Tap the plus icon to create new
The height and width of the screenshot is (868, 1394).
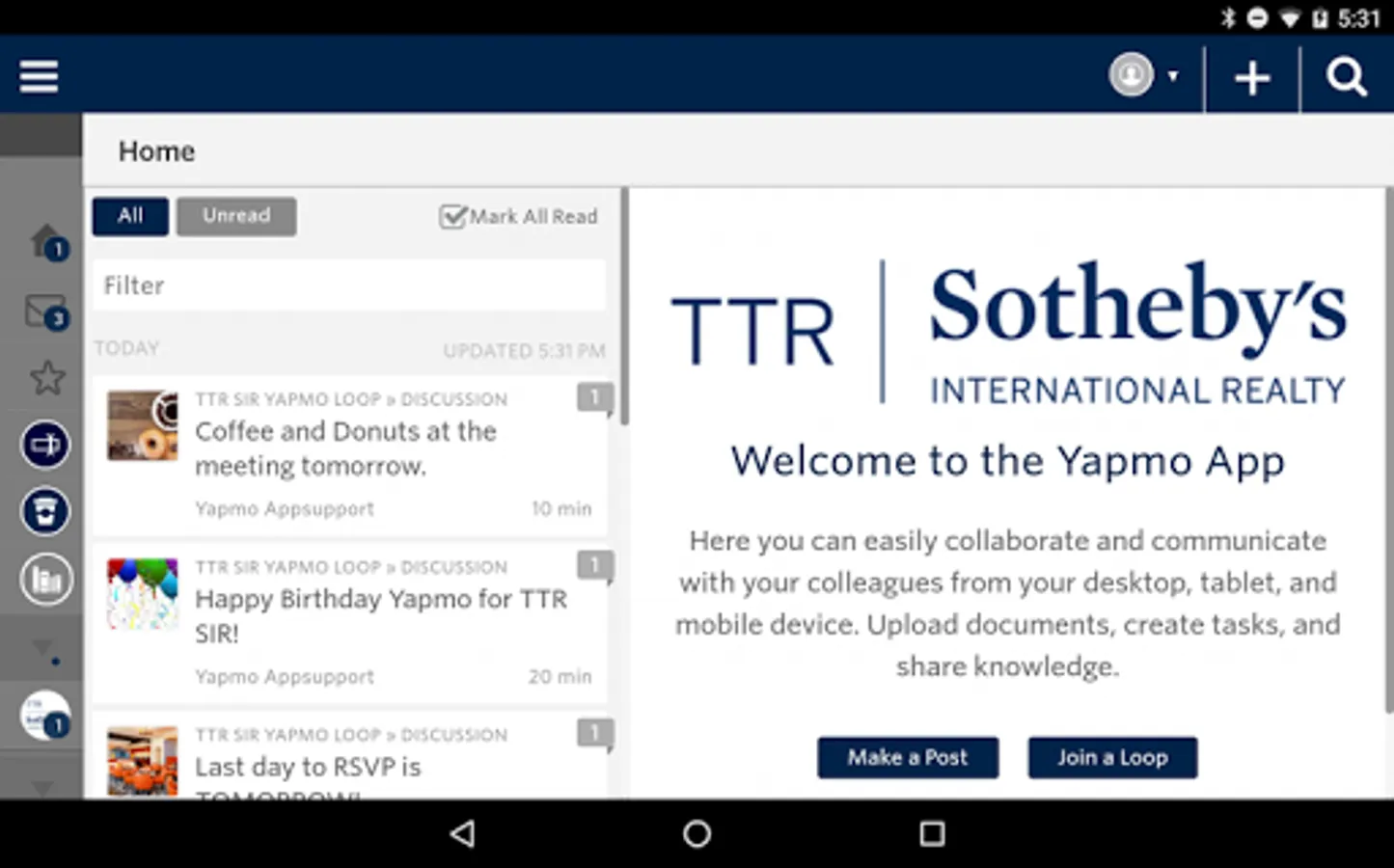1252,77
